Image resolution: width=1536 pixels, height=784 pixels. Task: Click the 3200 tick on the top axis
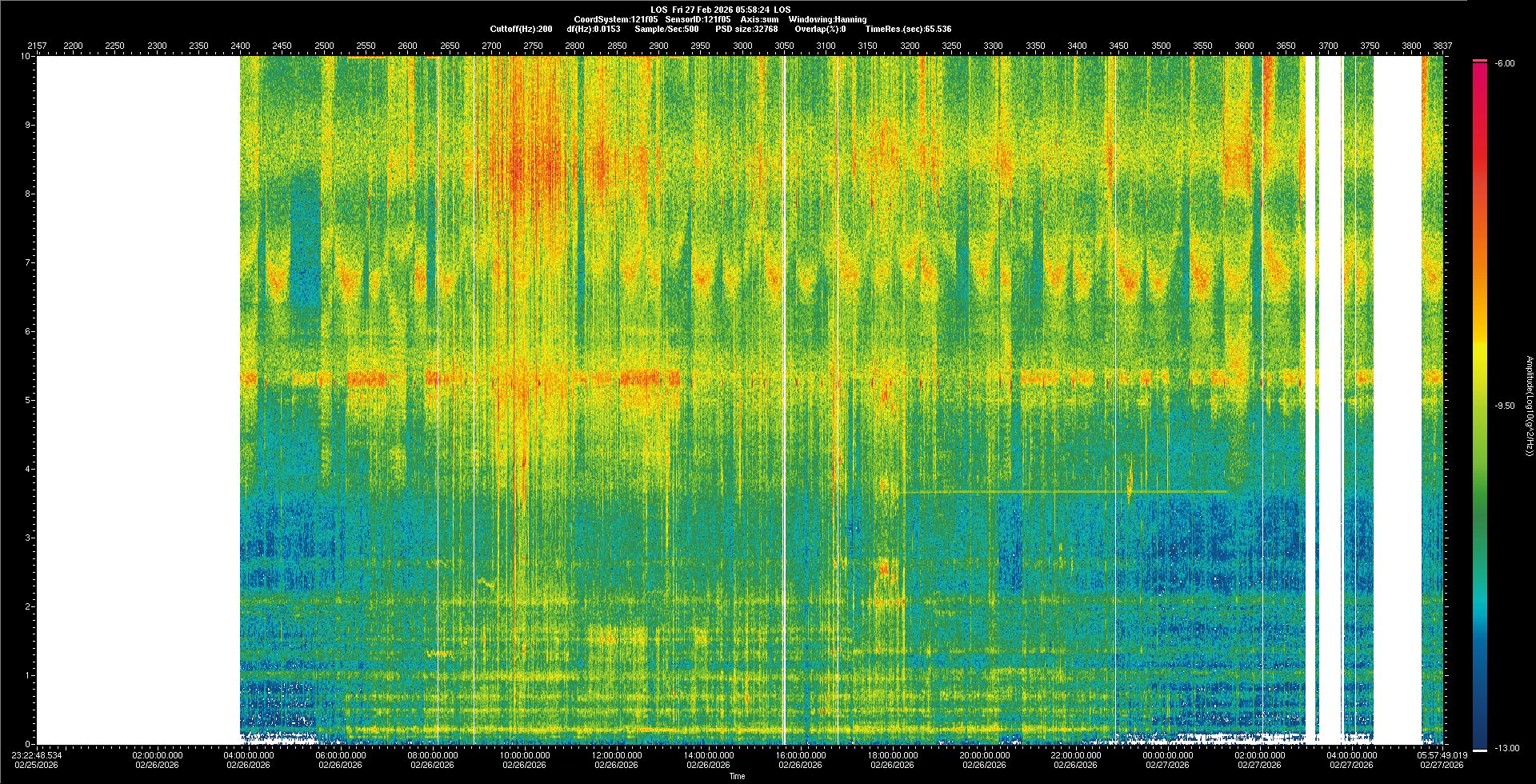pyautogui.click(x=910, y=46)
